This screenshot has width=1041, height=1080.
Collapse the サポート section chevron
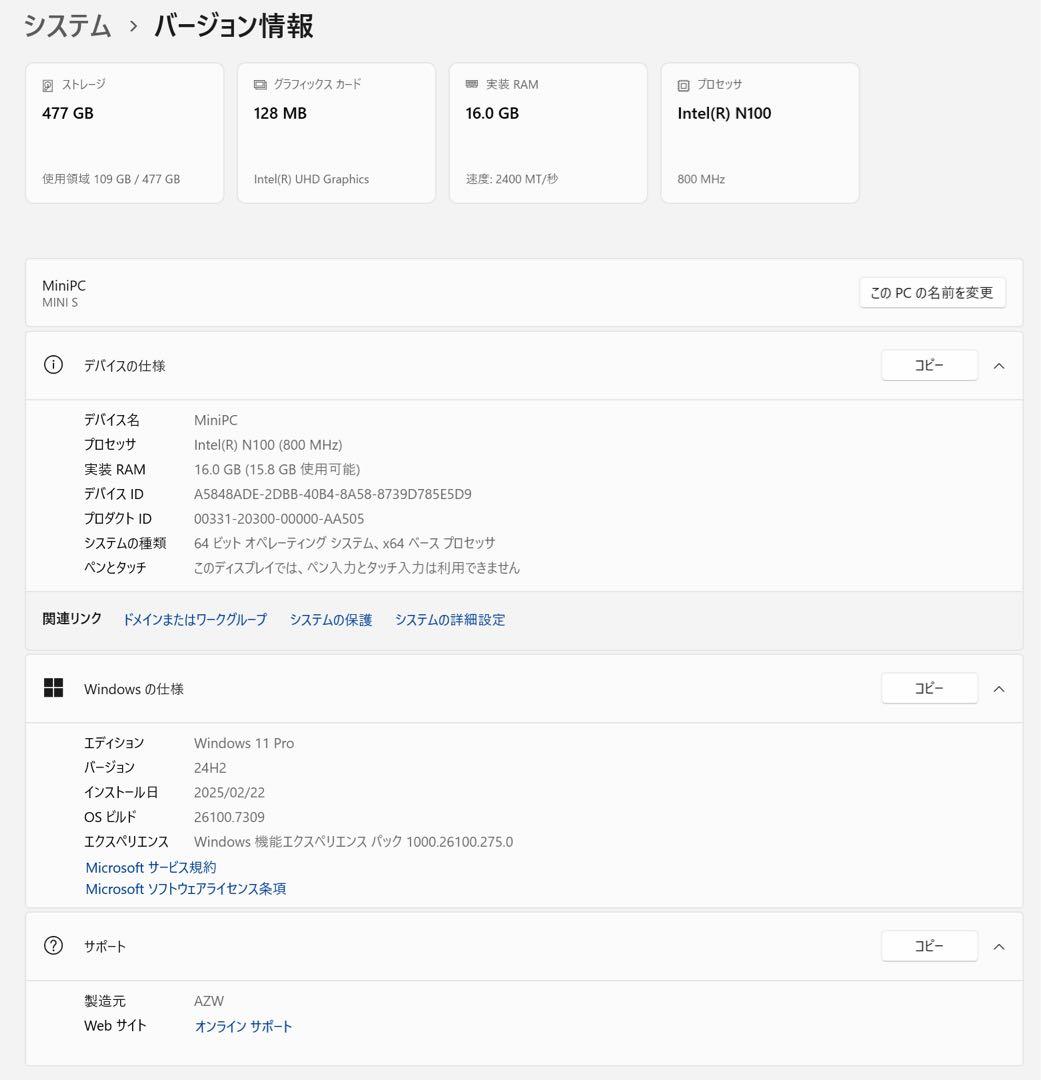[998, 947]
